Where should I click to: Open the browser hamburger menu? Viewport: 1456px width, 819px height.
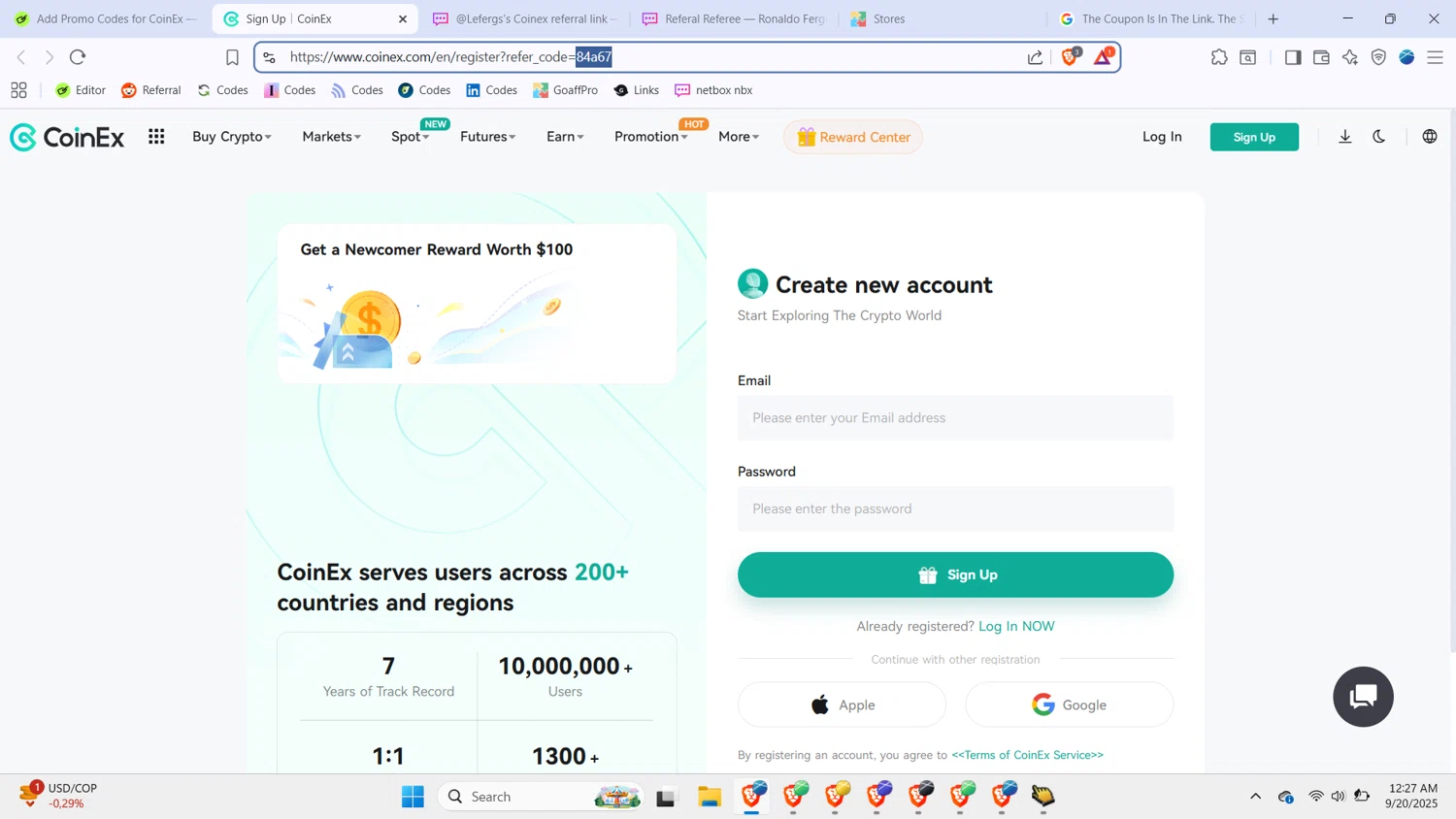coord(1435,57)
